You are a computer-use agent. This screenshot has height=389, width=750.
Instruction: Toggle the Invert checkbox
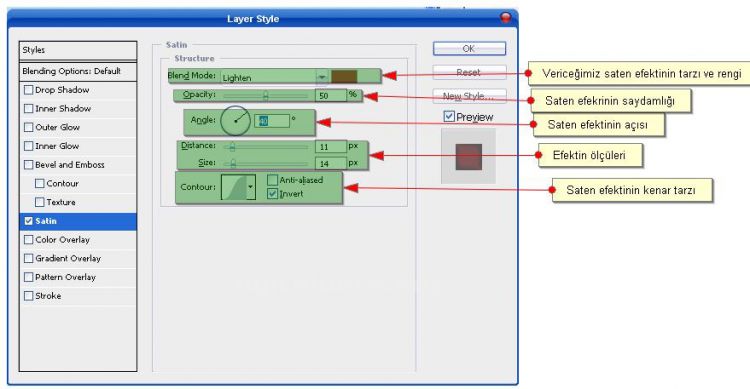point(273,194)
